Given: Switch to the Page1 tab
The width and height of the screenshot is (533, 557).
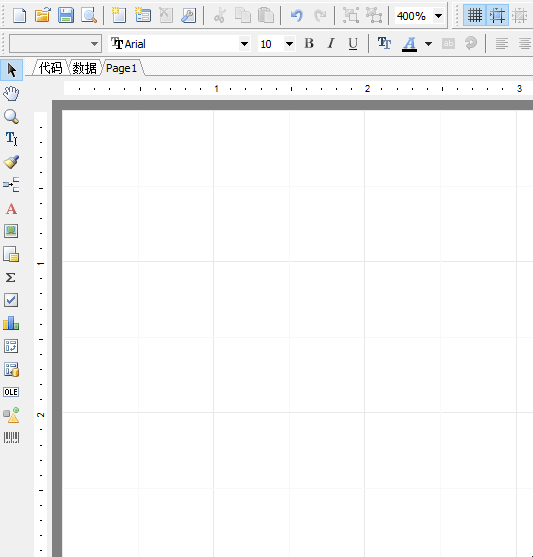Looking at the screenshot, I should click(x=122, y=68).
